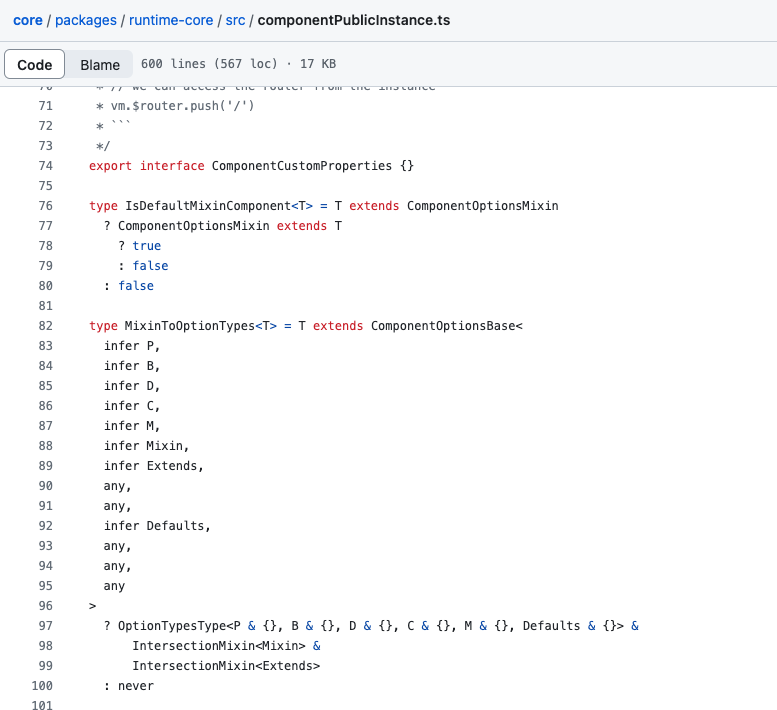
Task: Navigate to src folder breadcrumb
Action: [x=235, y=20]
